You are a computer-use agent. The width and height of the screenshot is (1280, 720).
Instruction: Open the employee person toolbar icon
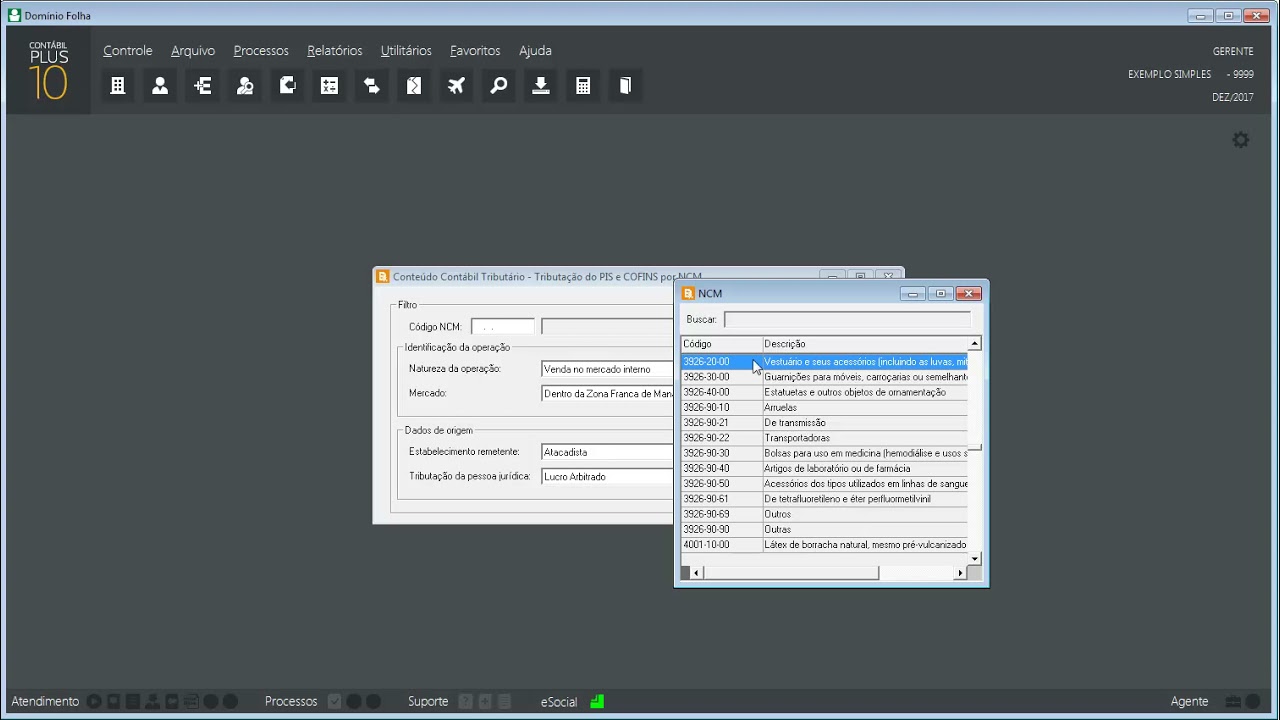click(160, 86)
